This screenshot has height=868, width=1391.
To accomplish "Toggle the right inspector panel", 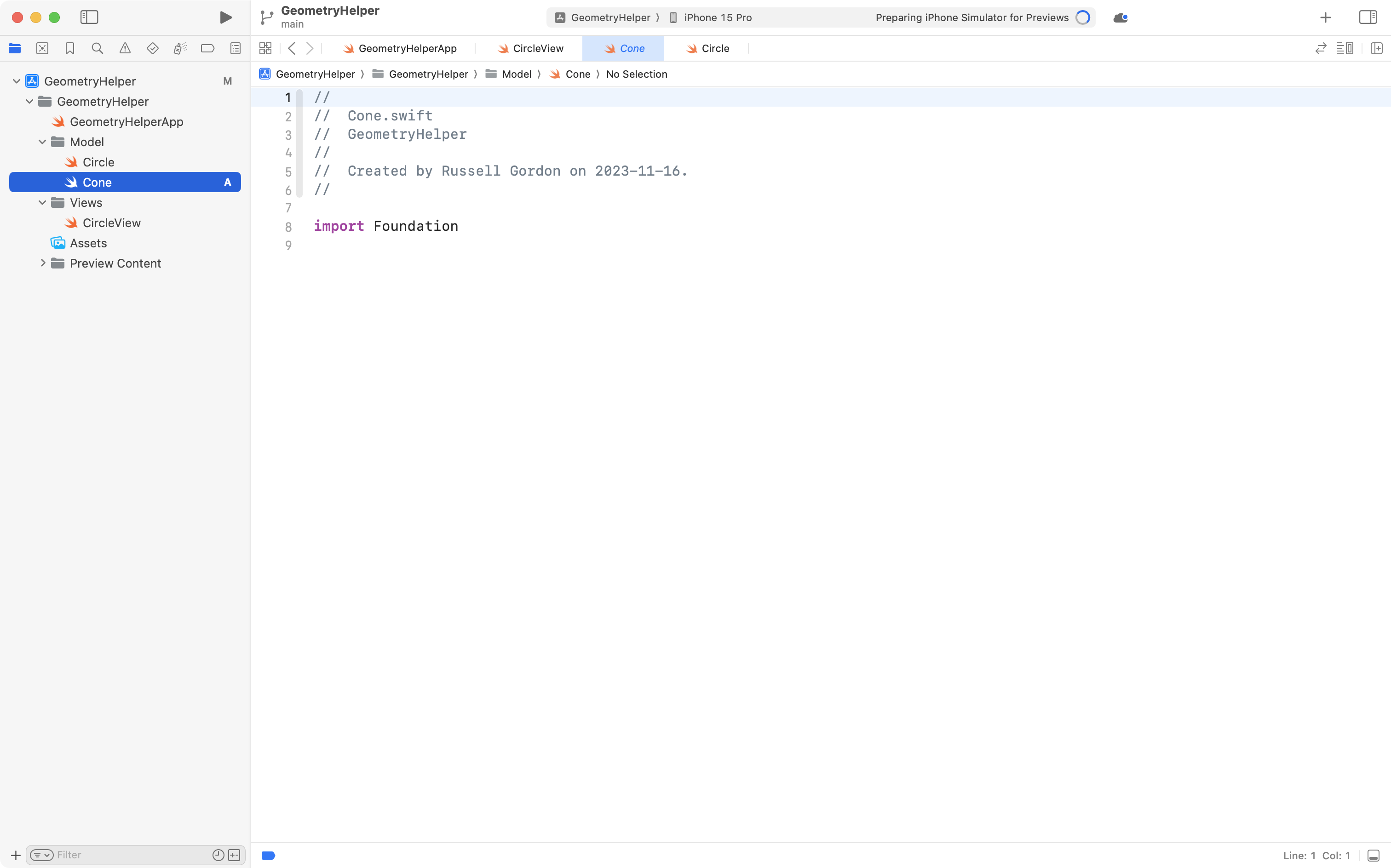I will pos(1368,17).
